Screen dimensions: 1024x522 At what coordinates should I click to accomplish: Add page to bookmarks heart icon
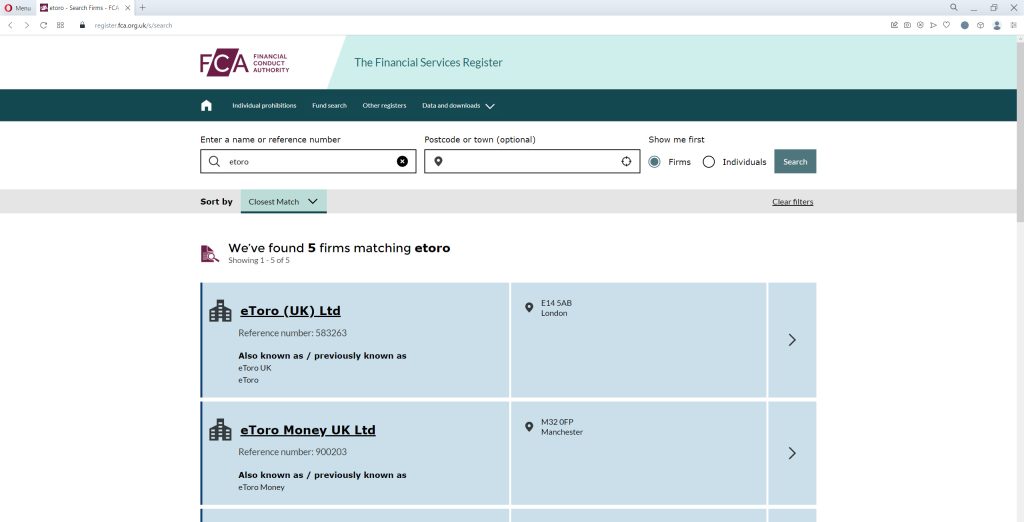(x=946, y=25)
